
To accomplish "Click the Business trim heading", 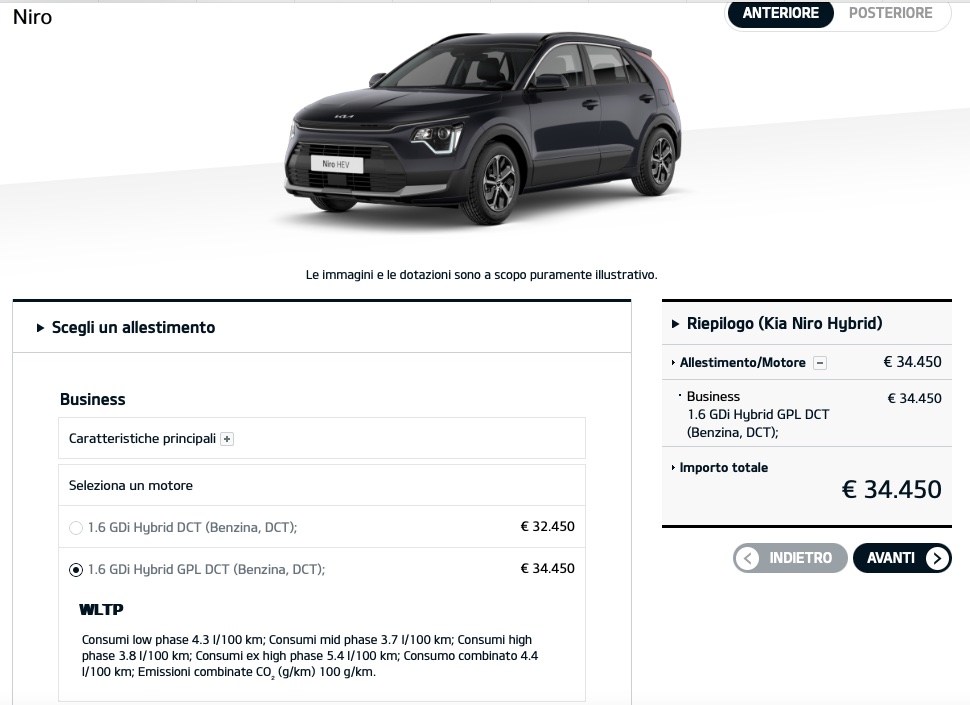I will click(x=93, y=400).
